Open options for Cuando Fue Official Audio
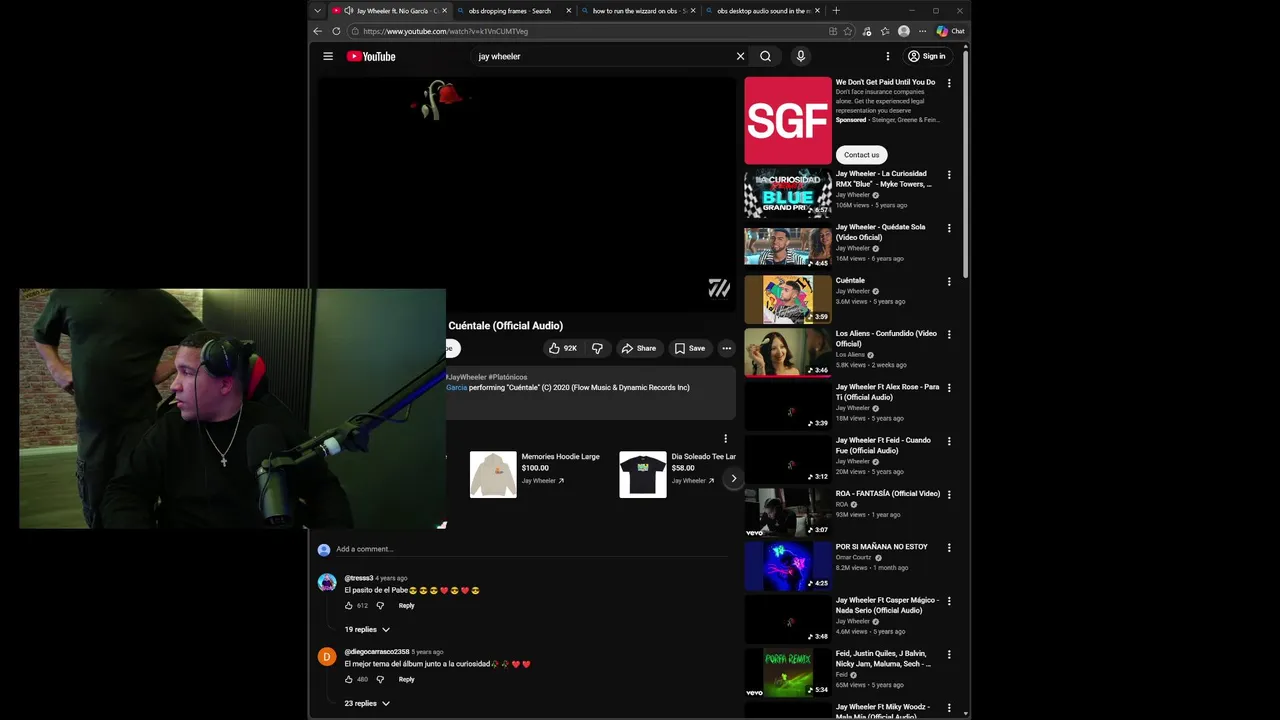 pyautogui.click(x=949, y=441)
